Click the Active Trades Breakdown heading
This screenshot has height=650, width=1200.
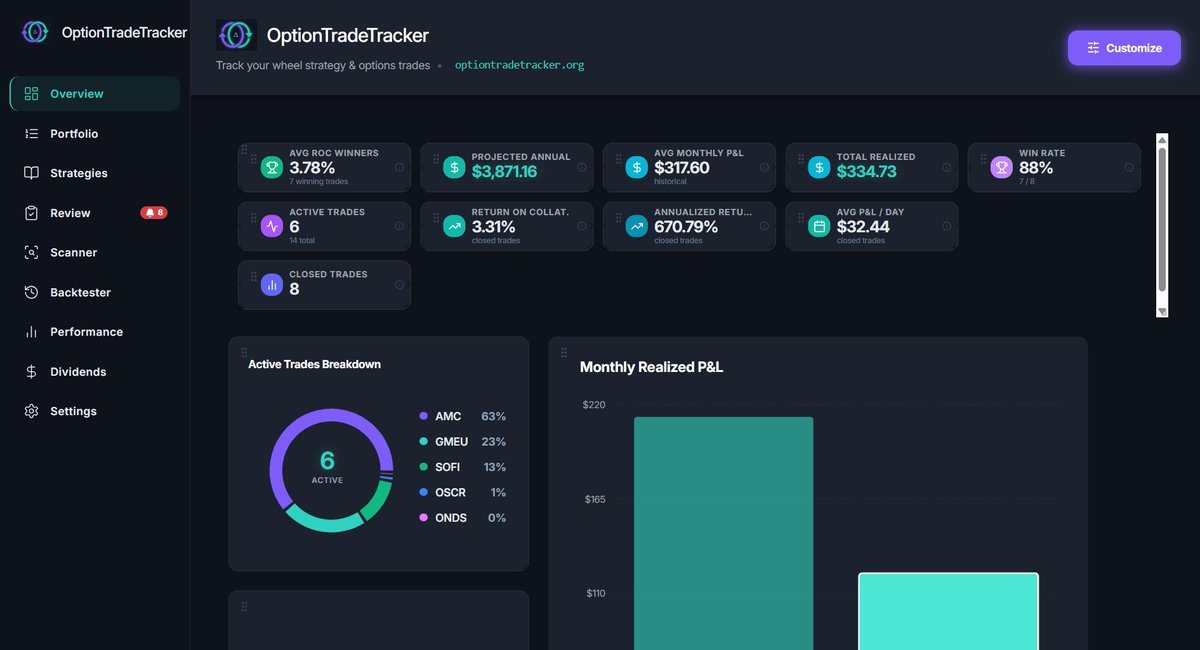point(314,364)
